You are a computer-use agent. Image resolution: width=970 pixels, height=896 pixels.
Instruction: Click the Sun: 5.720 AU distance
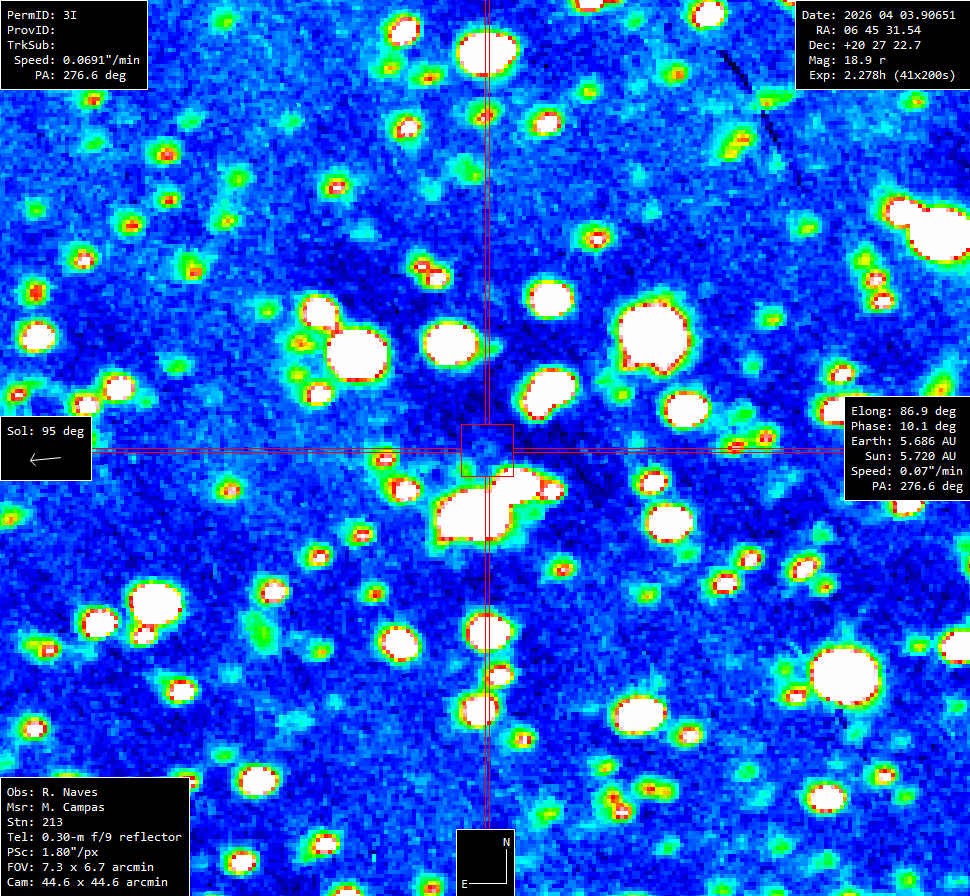(x=910, y=456)
